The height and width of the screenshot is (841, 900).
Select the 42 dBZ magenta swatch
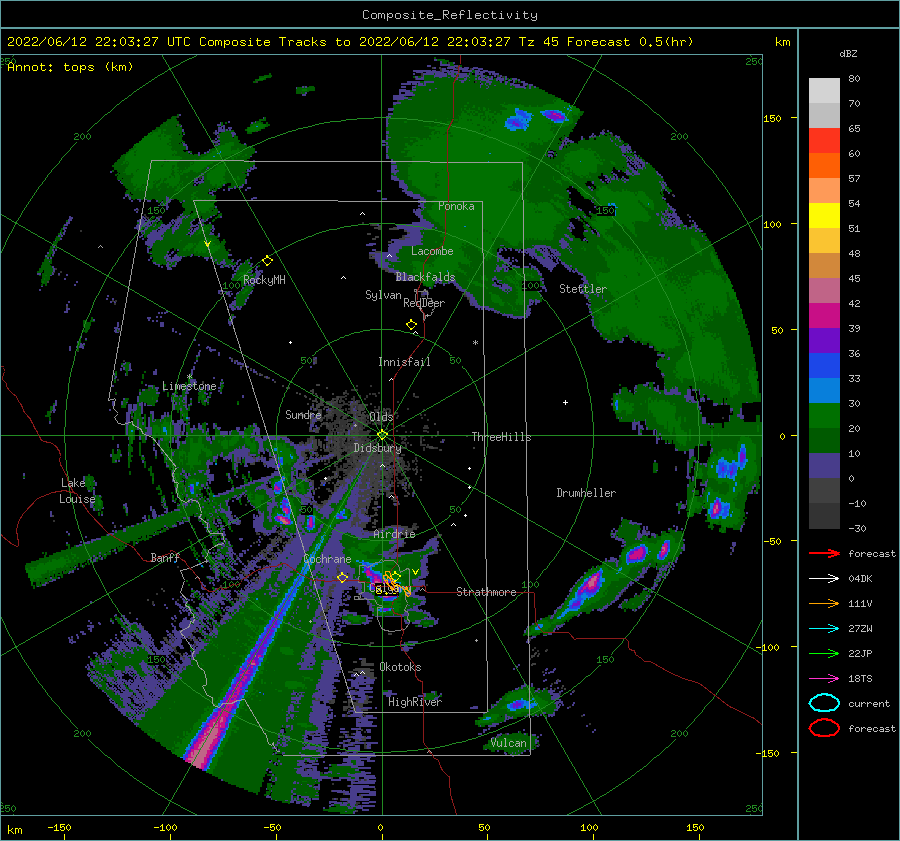pyautogui.click(x=824, y=316)
